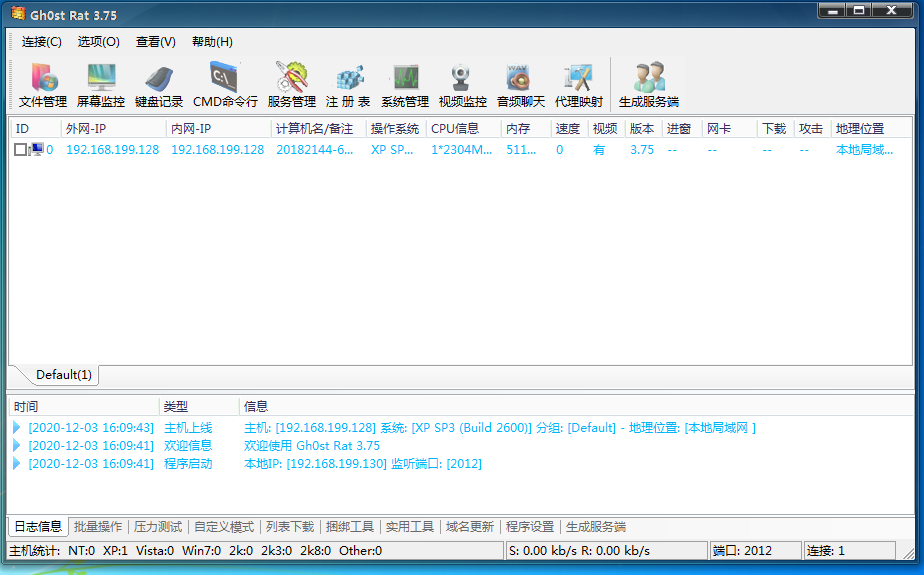Tick the checkbox for host row 0
This screenshot has height=575, width=924.
[x=20, y=150]
